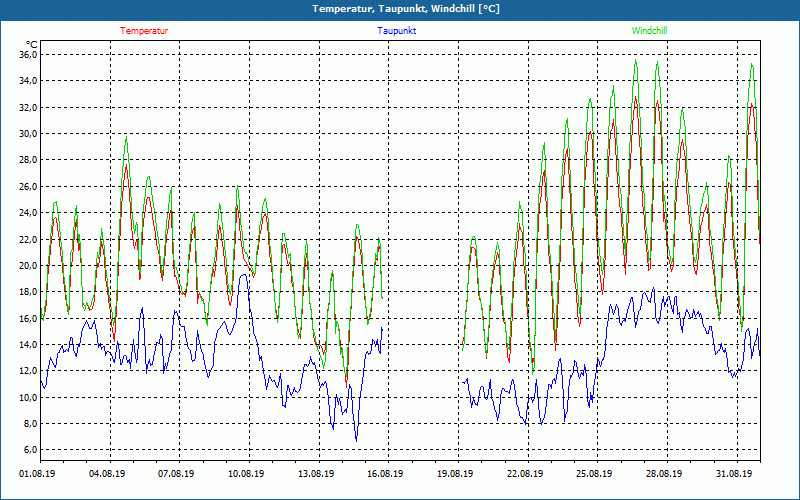
Task: Click the 34,0 y-axis label
Action: (x=28, y=81)
